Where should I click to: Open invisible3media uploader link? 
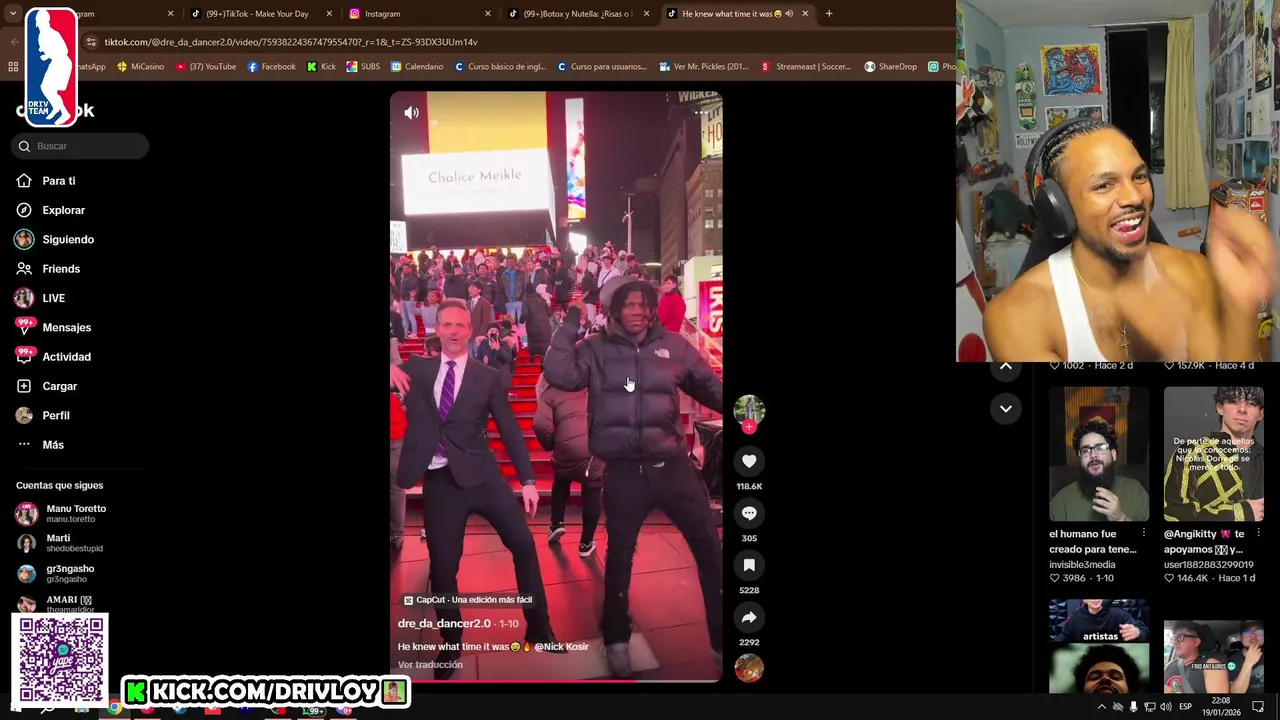click(1082, 565)
